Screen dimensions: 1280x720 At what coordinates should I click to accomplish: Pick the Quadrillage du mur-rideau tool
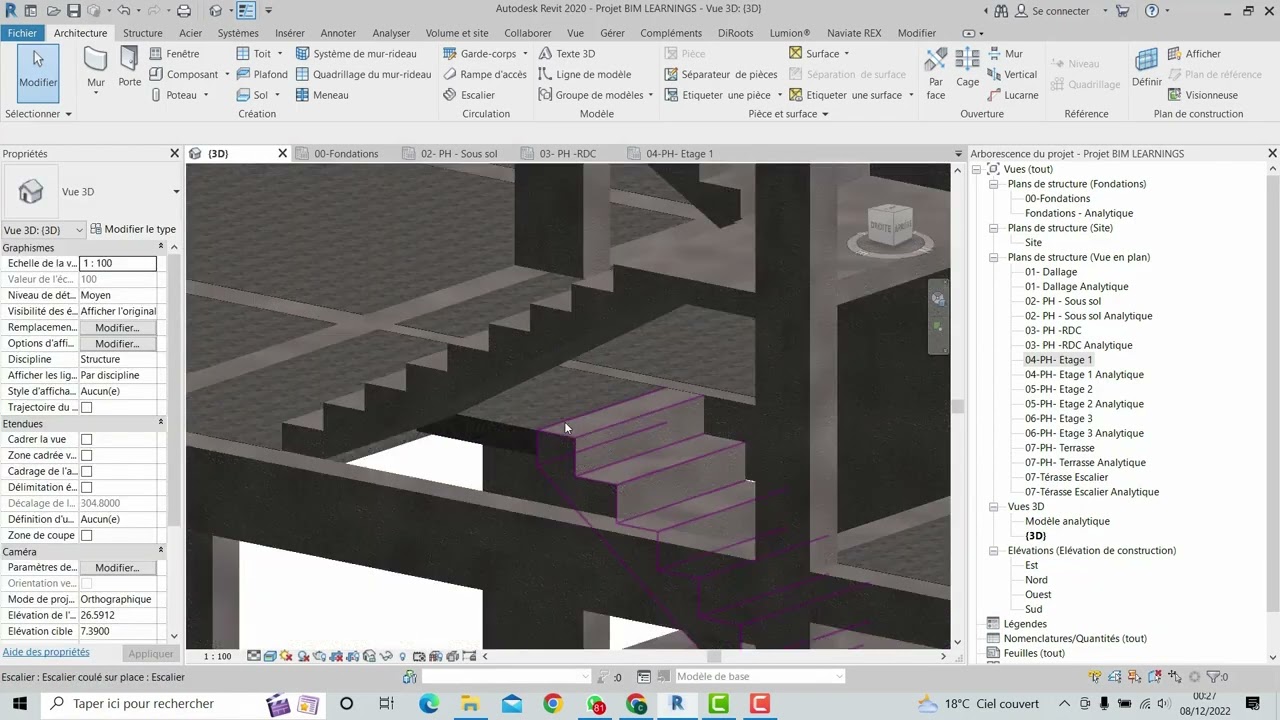click(x=363, y=74)
